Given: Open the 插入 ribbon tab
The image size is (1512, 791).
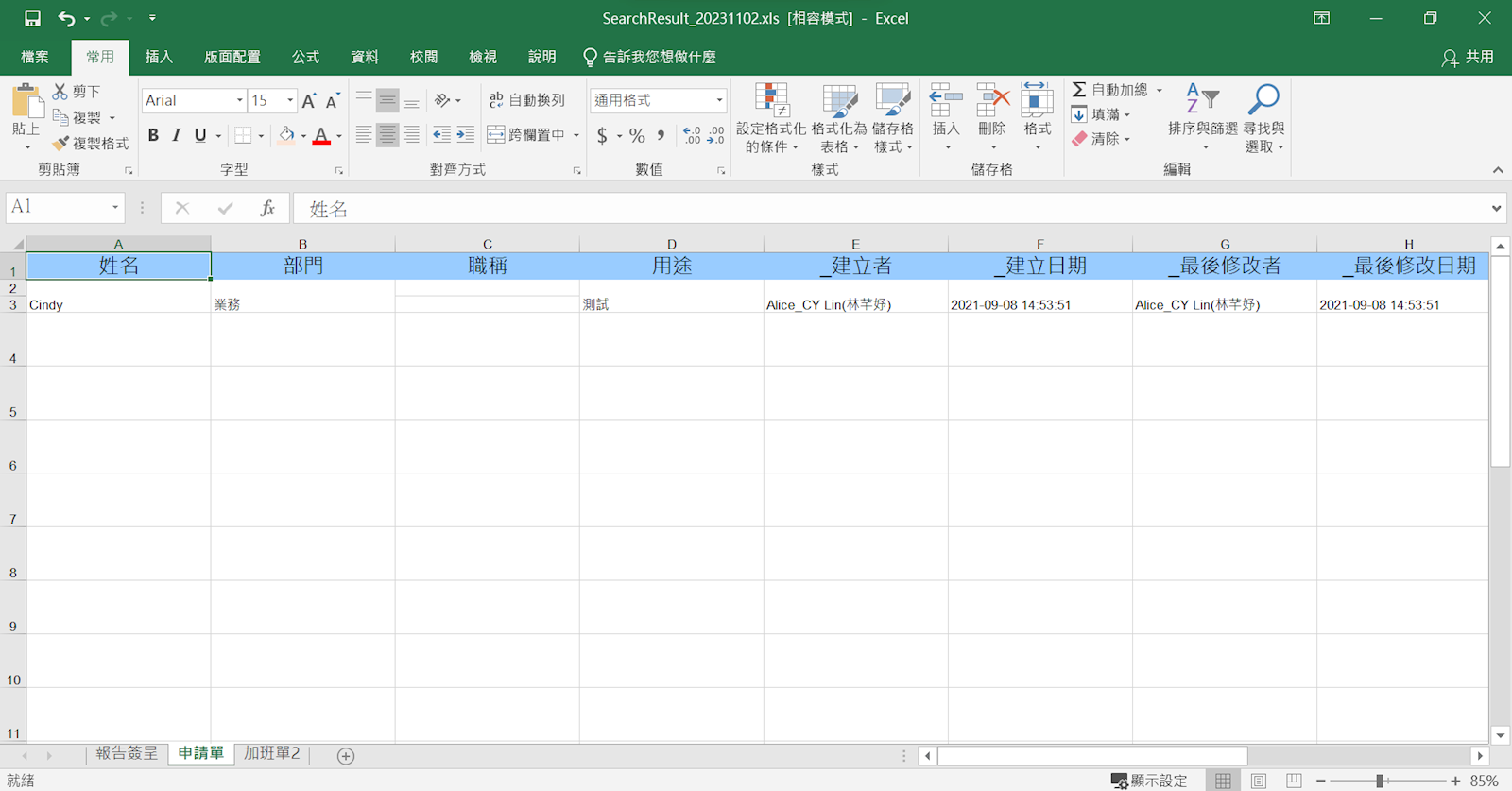Looking at the screenshot, I should tap(159, 57).
